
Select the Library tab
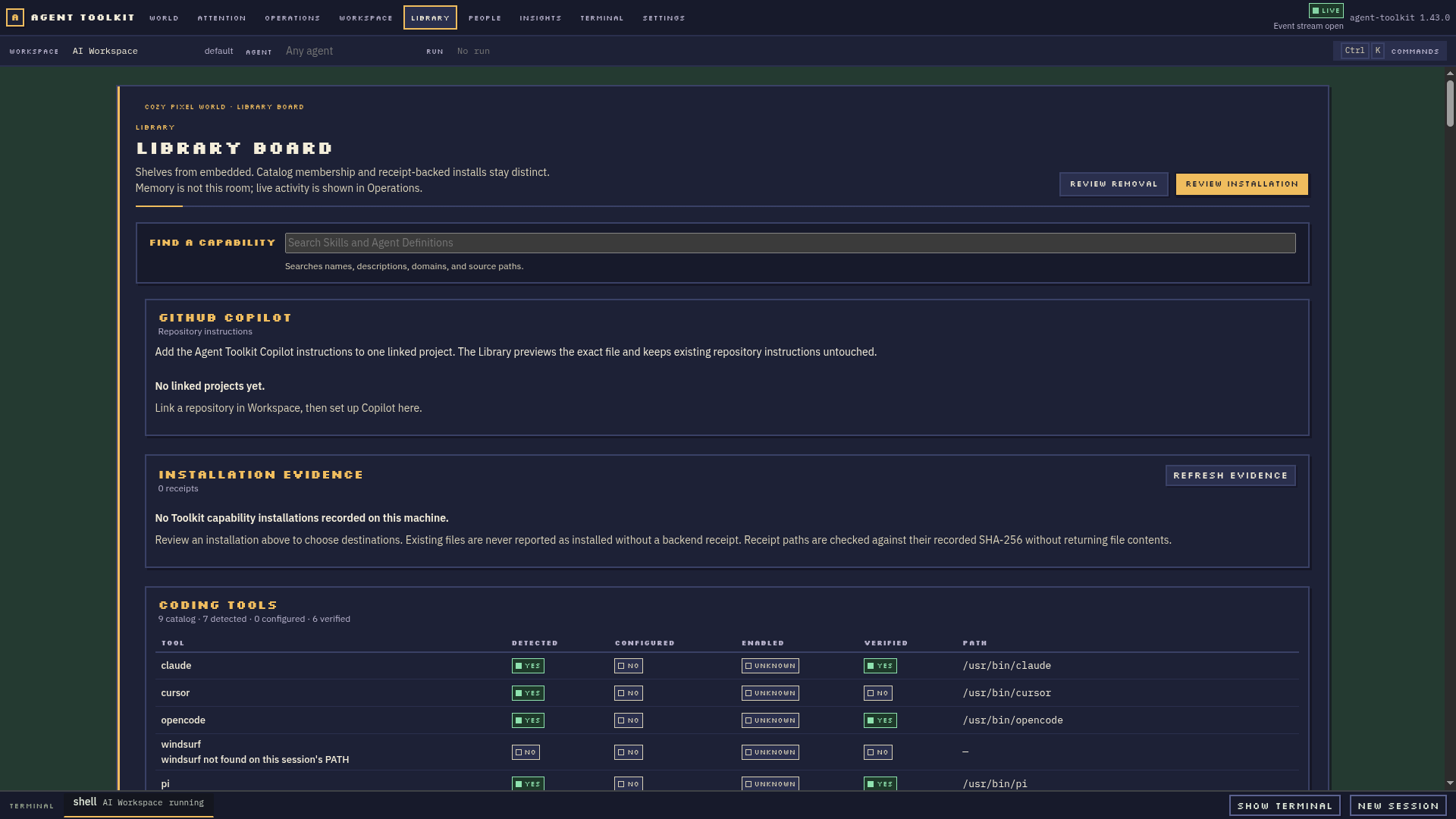(x=430, y=17)
